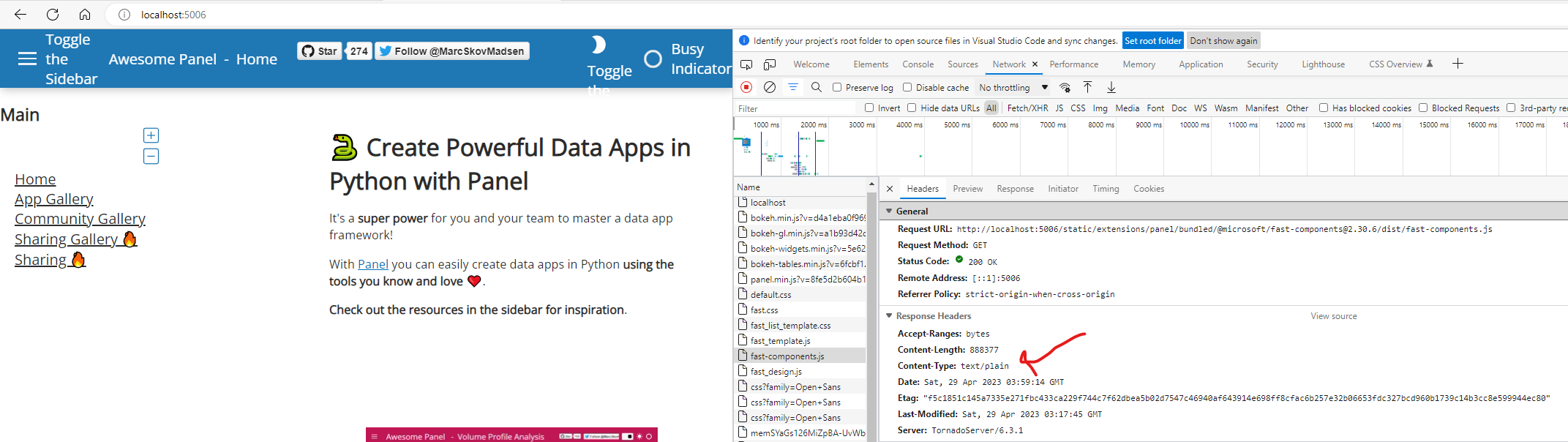The width and height of the screenshot is (1568, 442).
Task: Collapse the Response Headers section
Action: pos(890,315)
